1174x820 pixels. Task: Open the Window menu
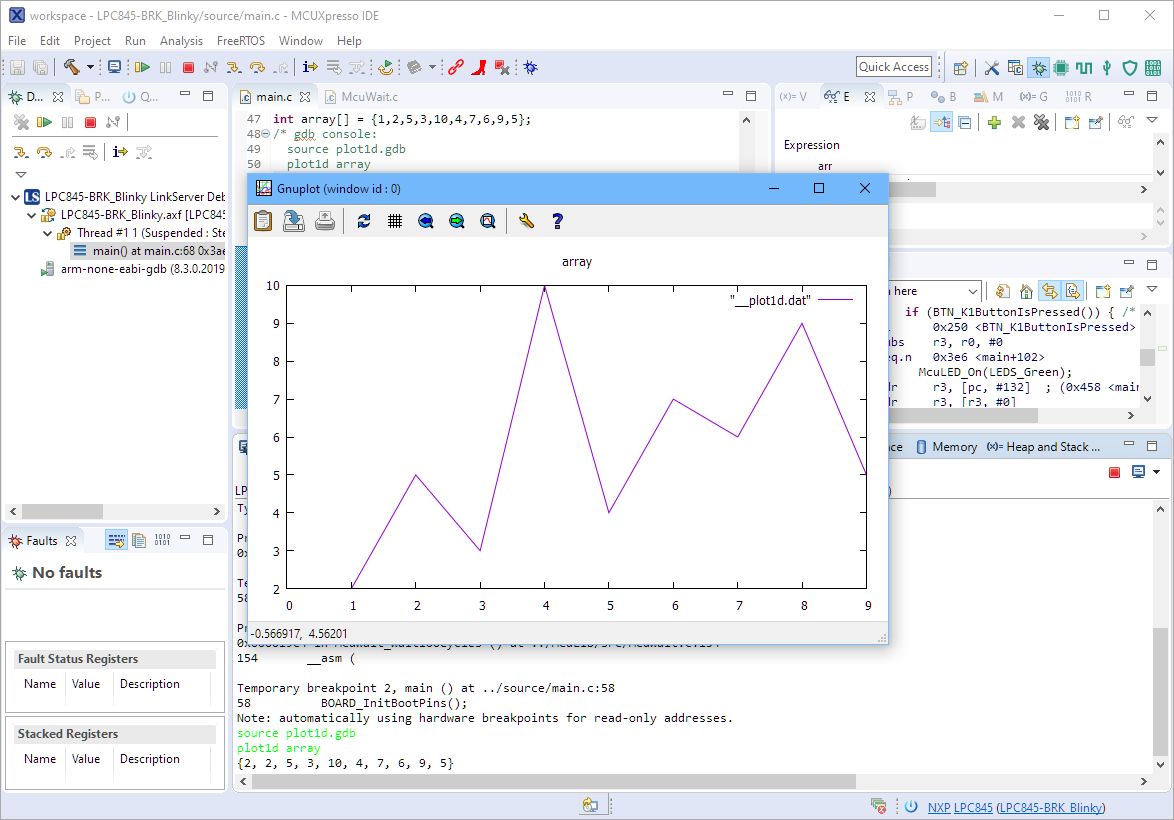click(x=300, y=40)
